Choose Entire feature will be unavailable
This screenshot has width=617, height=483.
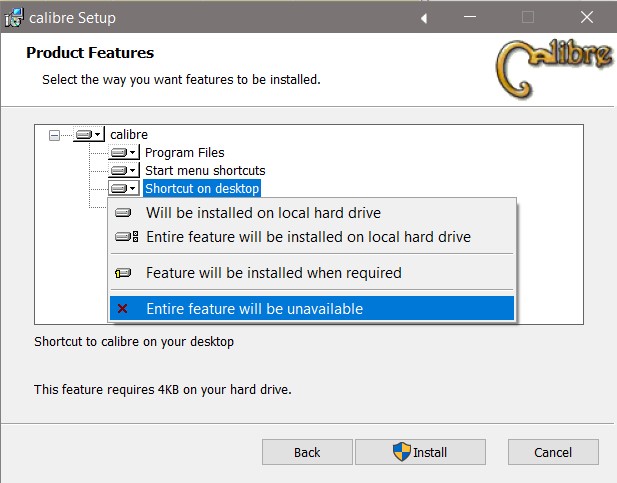point(312,309)
